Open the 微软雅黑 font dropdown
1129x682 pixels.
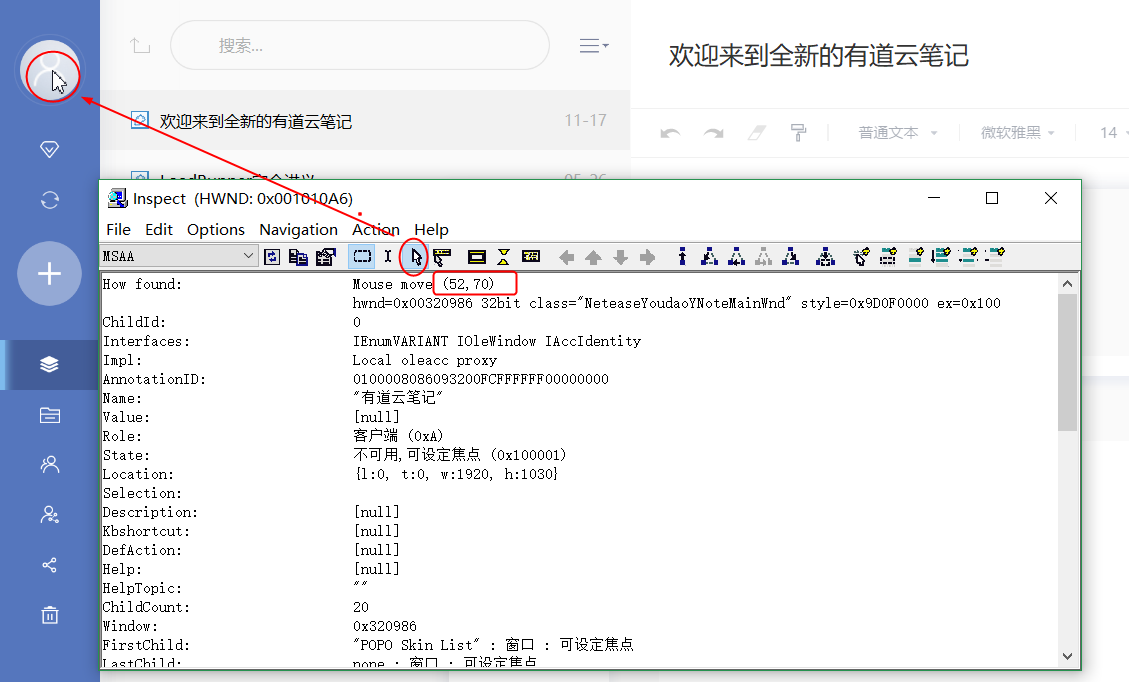tap(1017, 133)
